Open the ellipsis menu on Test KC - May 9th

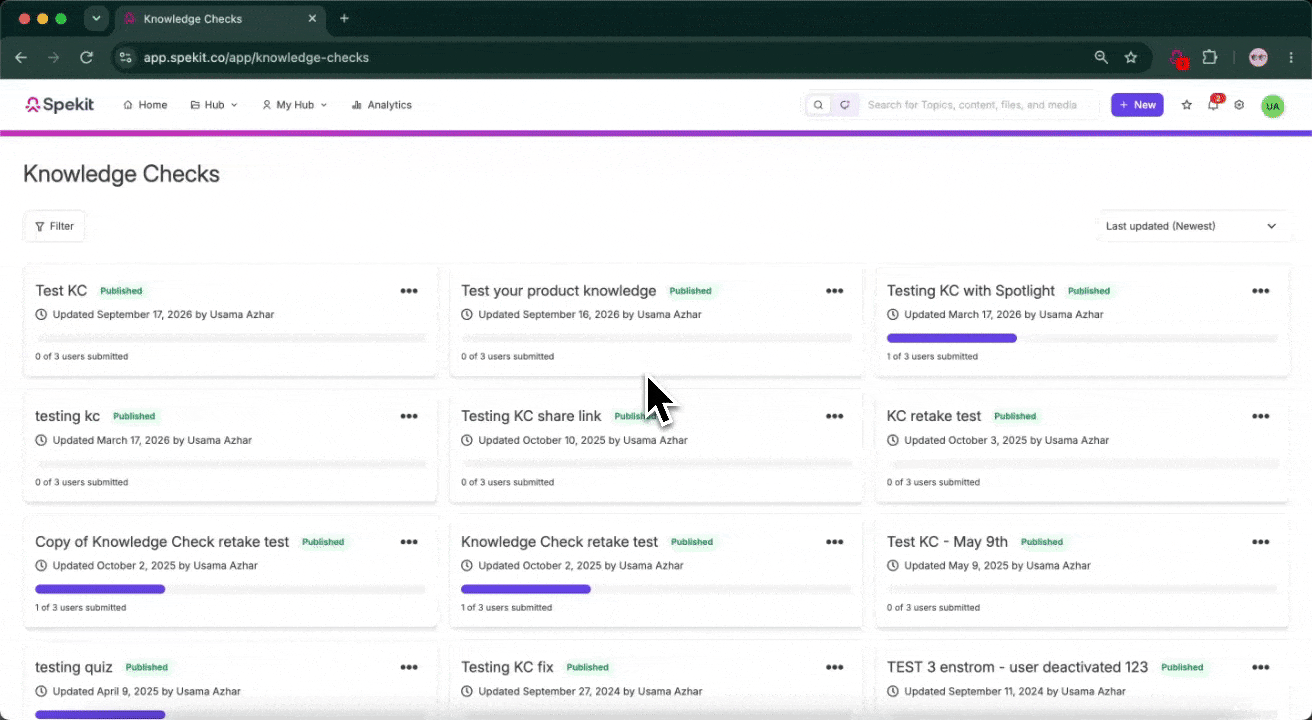[x=1261, y=542]
